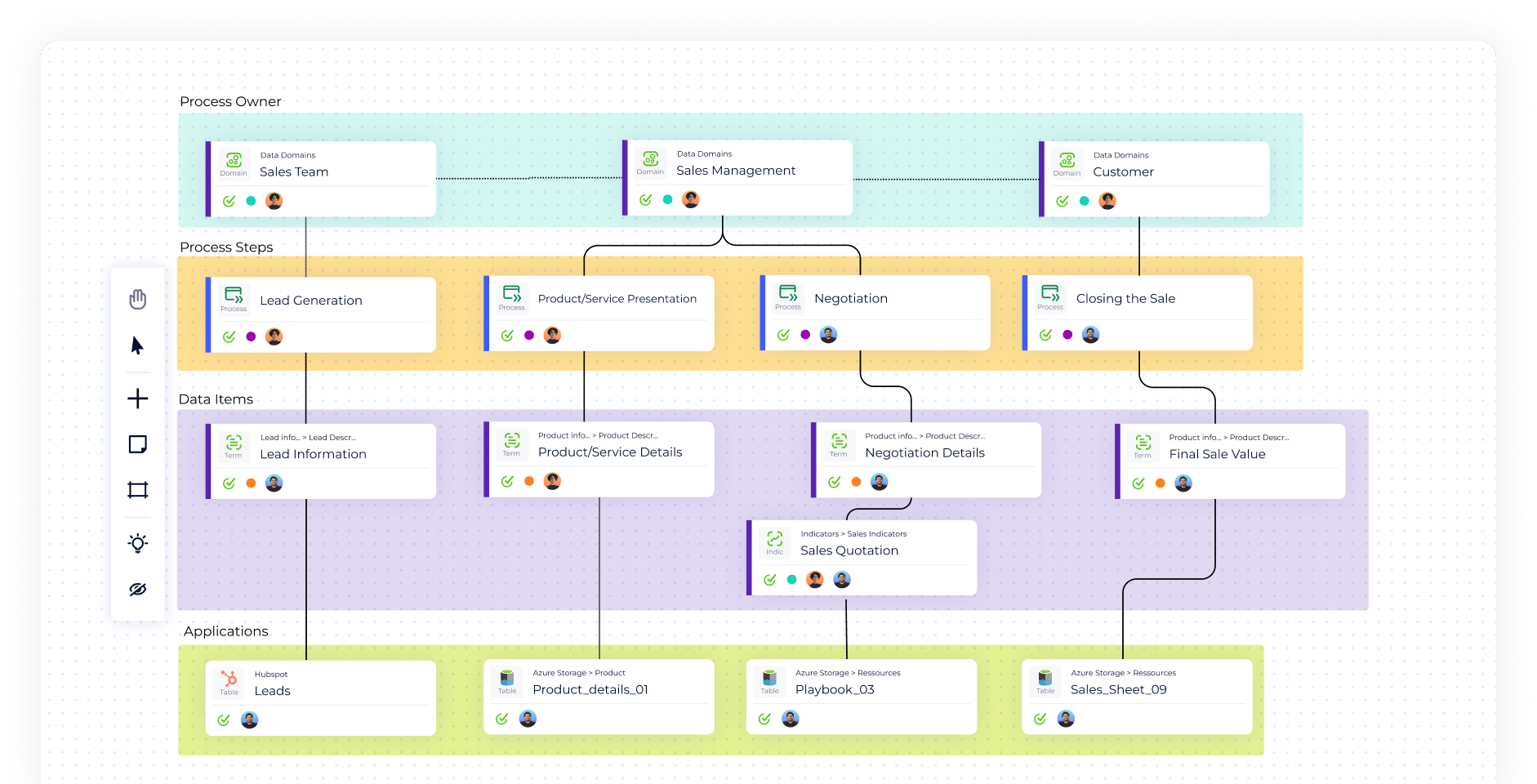Select the pointer selection tool
Viewport: 1537px width, 784px height.
[137, 346]
